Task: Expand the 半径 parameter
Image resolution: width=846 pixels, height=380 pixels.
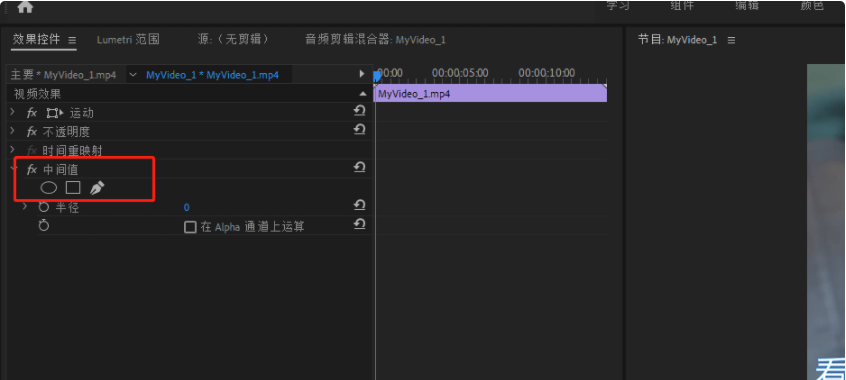Action: point(24,206)
